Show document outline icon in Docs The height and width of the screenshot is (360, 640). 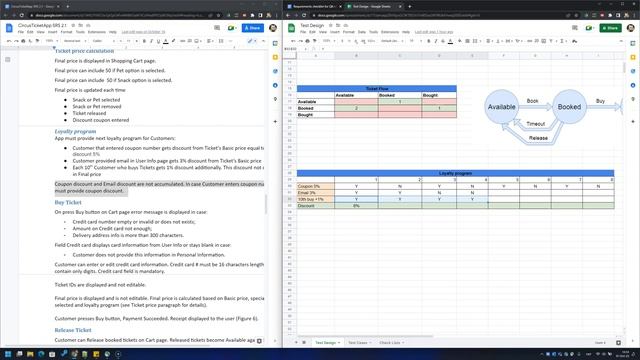tap(8, 60)
